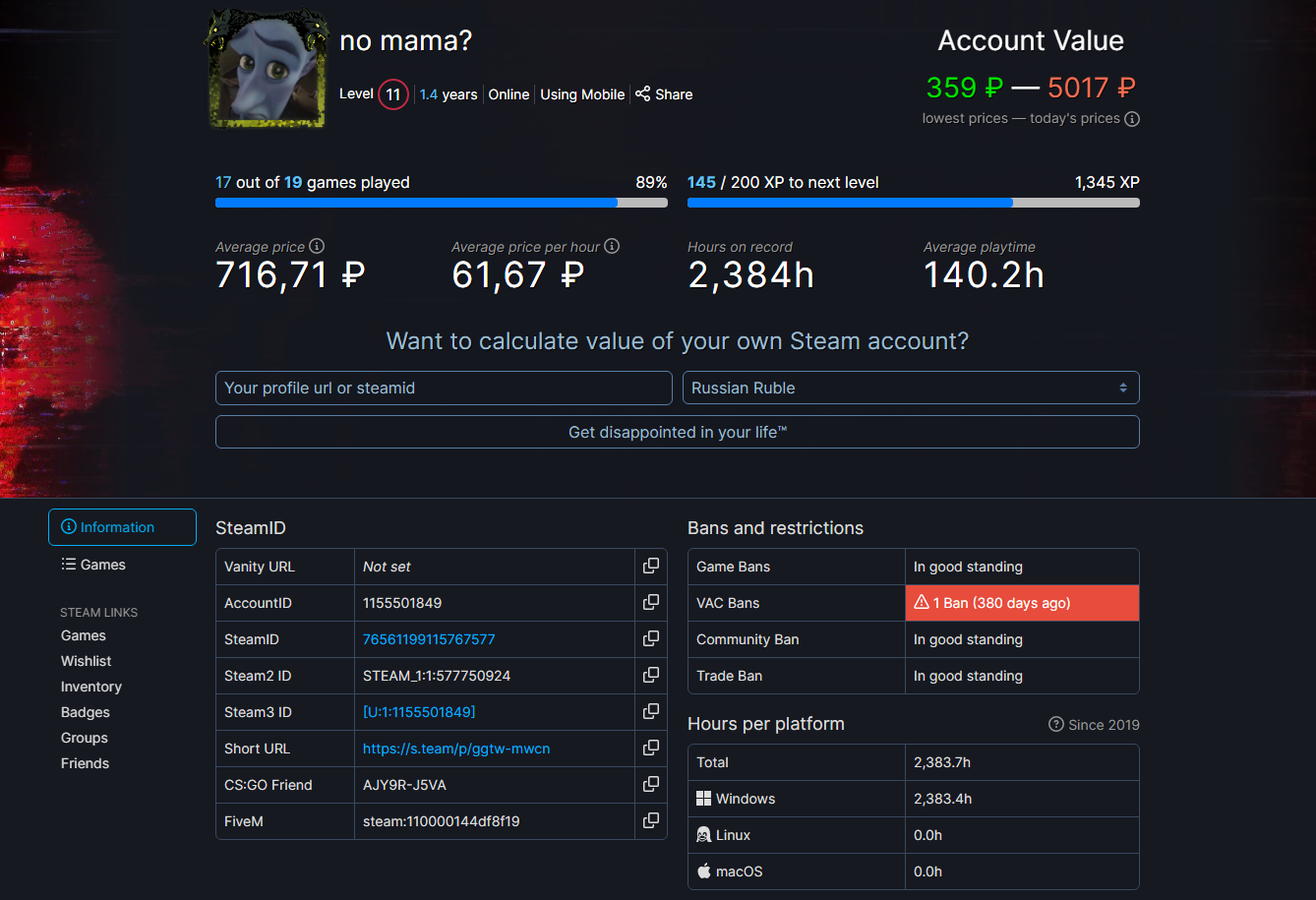Click CS:GO Friend code AJY9R-J5VA

(x=404, y=785)
